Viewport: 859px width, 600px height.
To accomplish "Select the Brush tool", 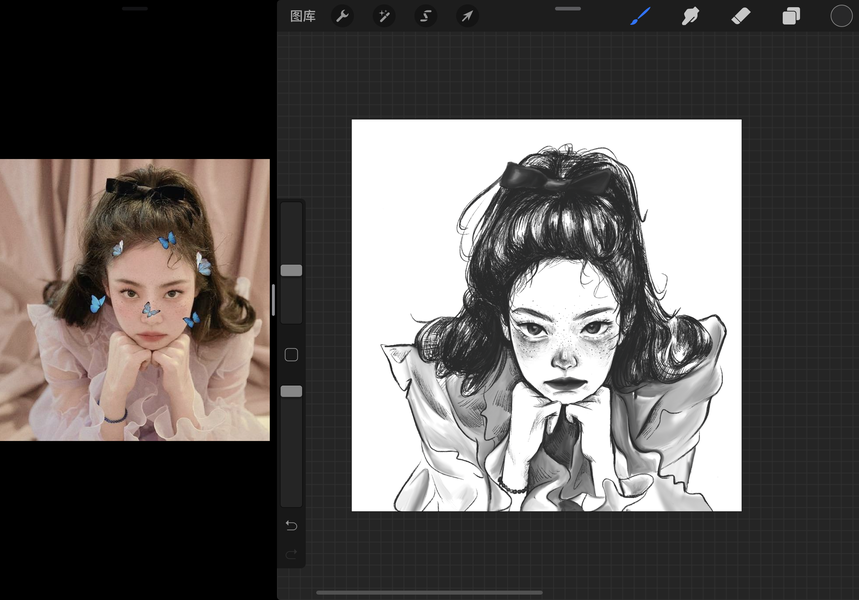I will pos(640,16).
